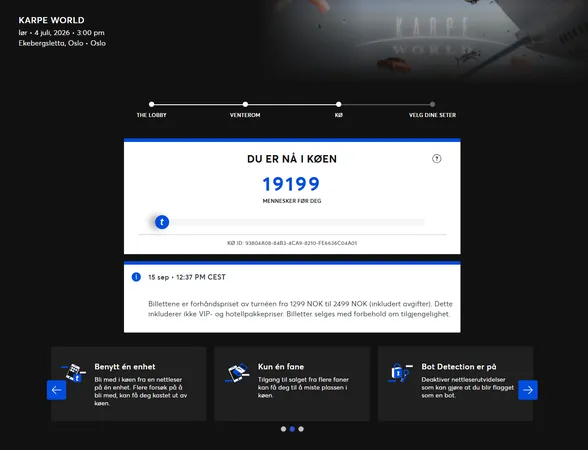The width and height of the screenshot is (588, 450).
Task: Click the Karpe World banner image
Action: (x=425, y=38)
